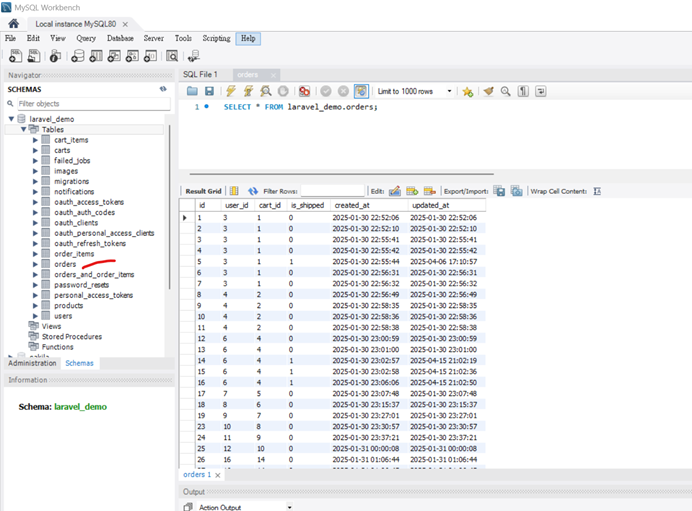Screen dimensions: 692x511
Task: Open the Scripting menu
Action: 216,38
